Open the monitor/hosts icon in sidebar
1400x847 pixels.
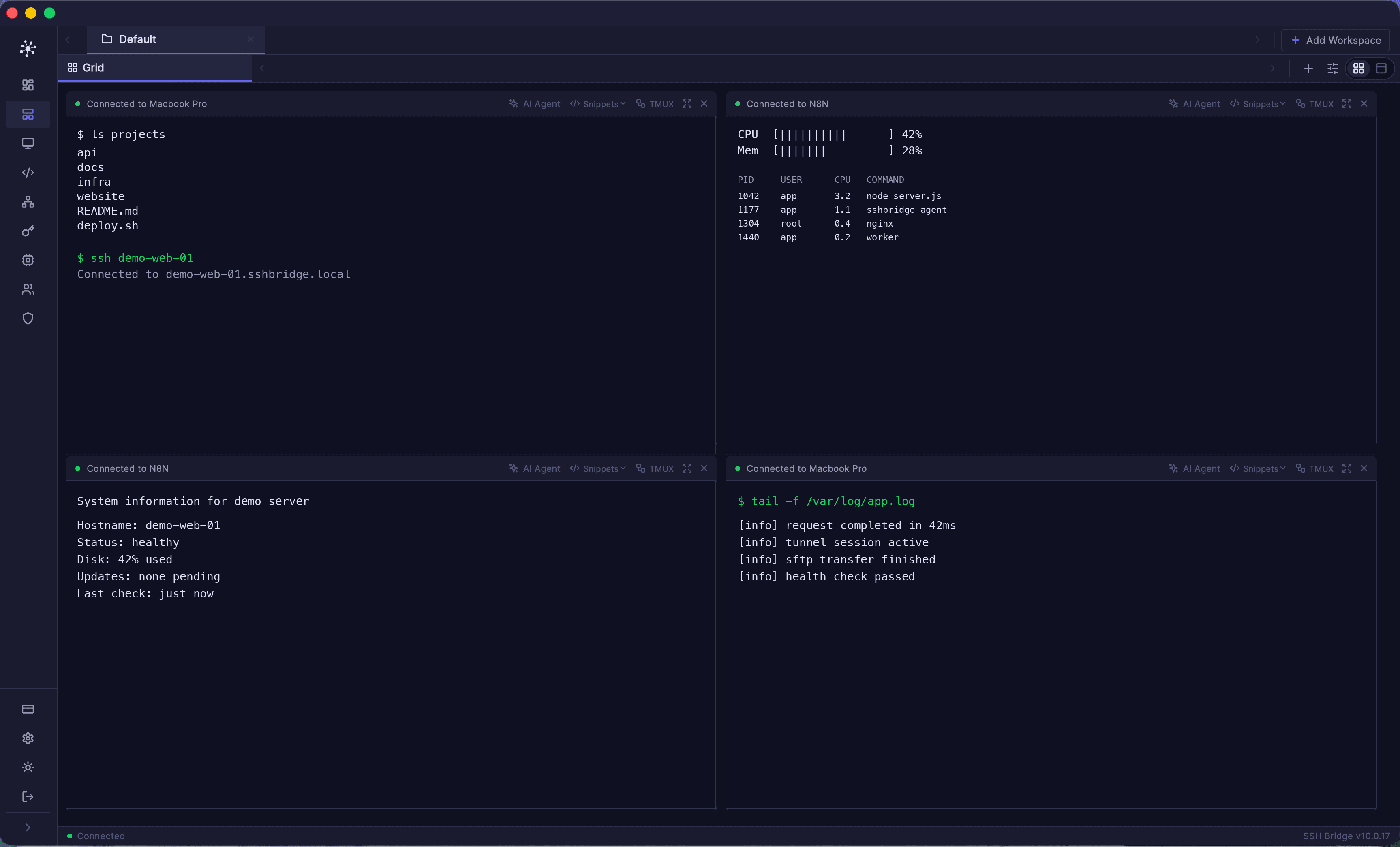(28, 143)
